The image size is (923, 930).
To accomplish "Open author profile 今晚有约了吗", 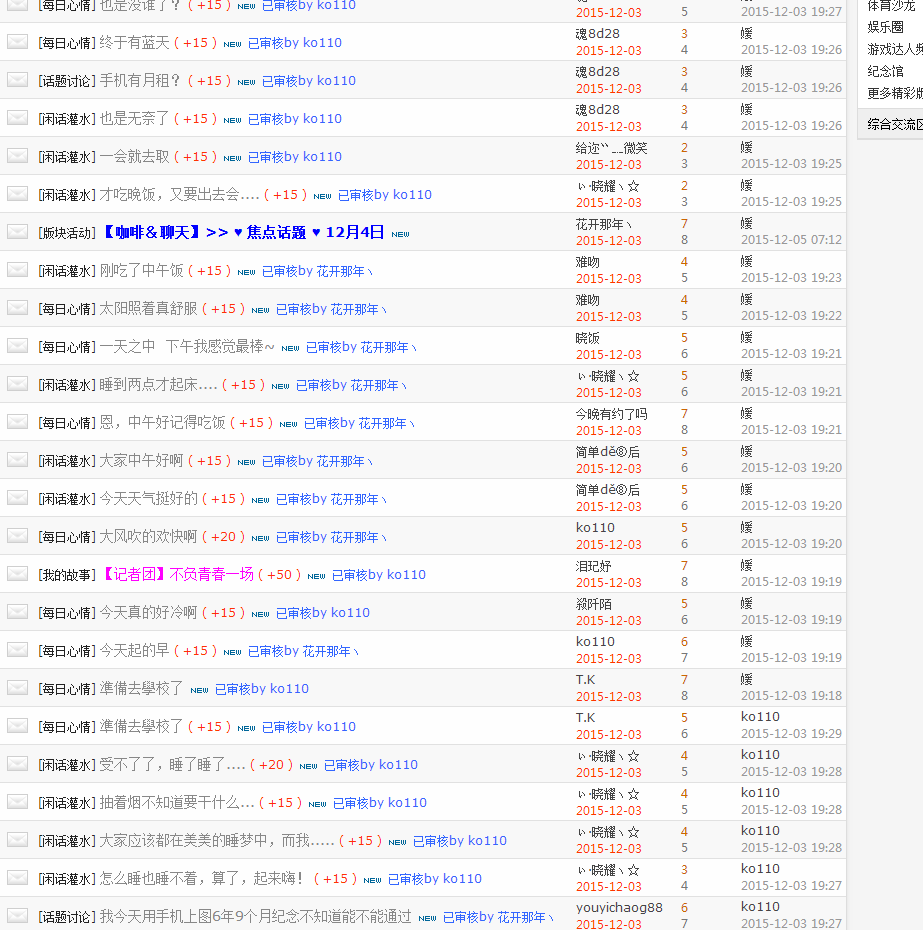I will point(612,414).
